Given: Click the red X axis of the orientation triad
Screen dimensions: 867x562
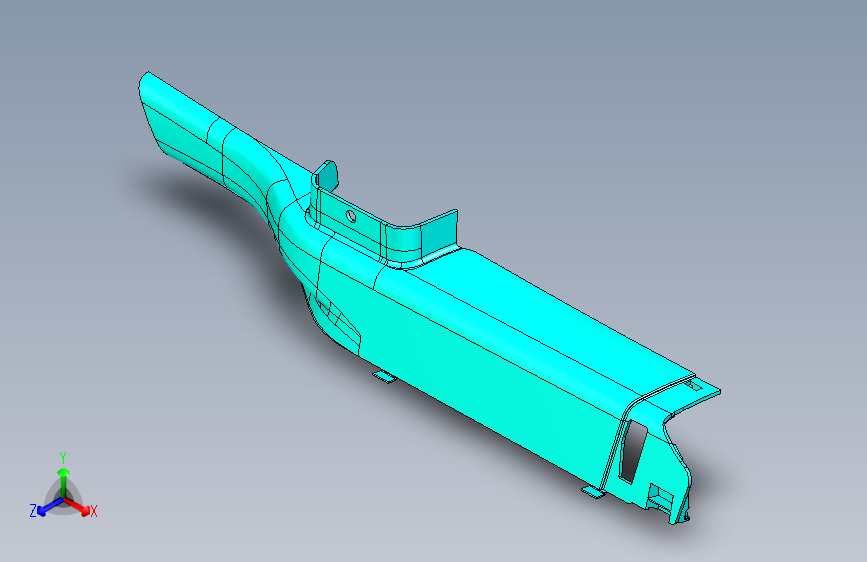Looking at the screenshot, I should coord(77,506).
